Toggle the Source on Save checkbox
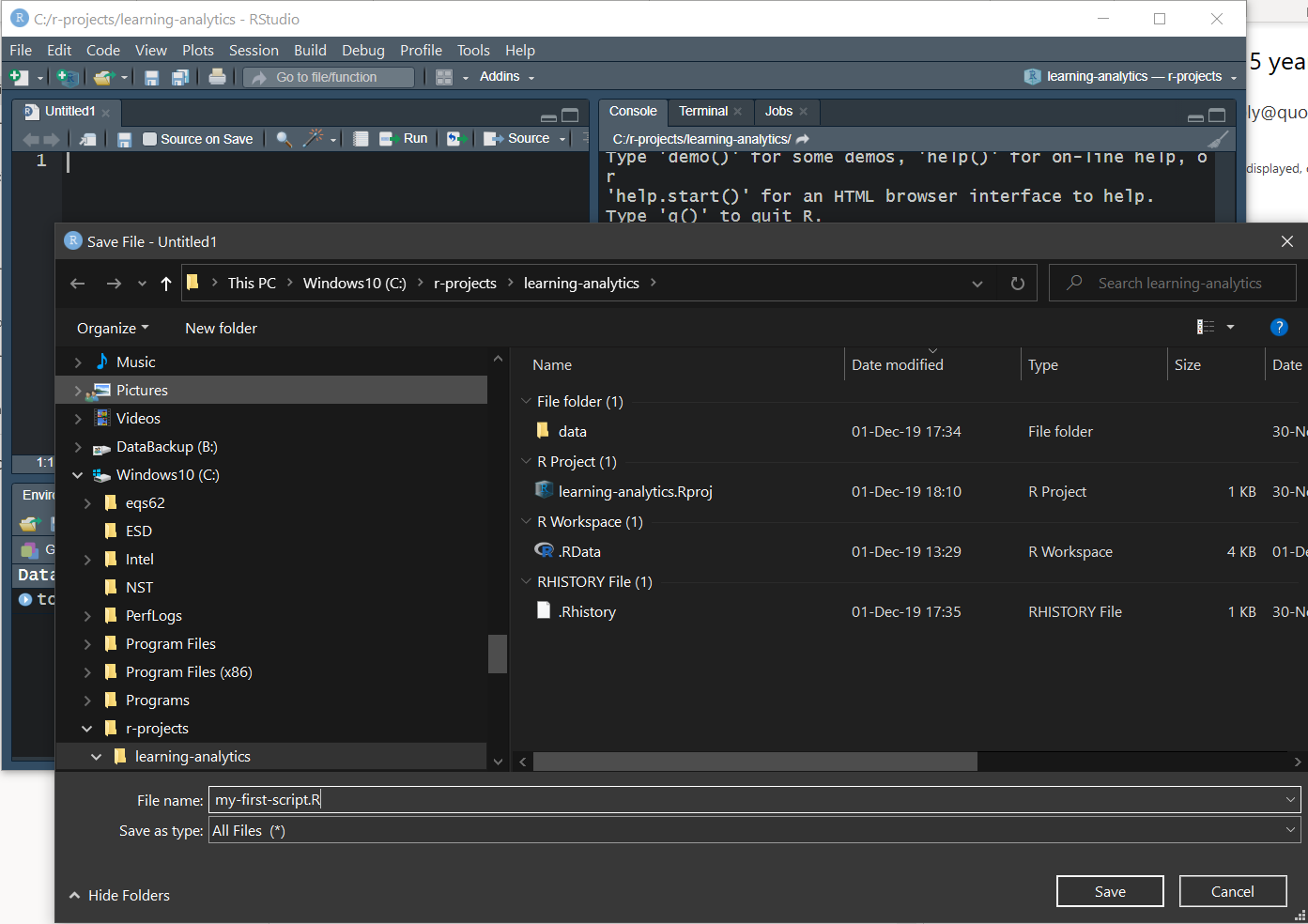Viewport: 1308px width, 924px height. (149, 139)
